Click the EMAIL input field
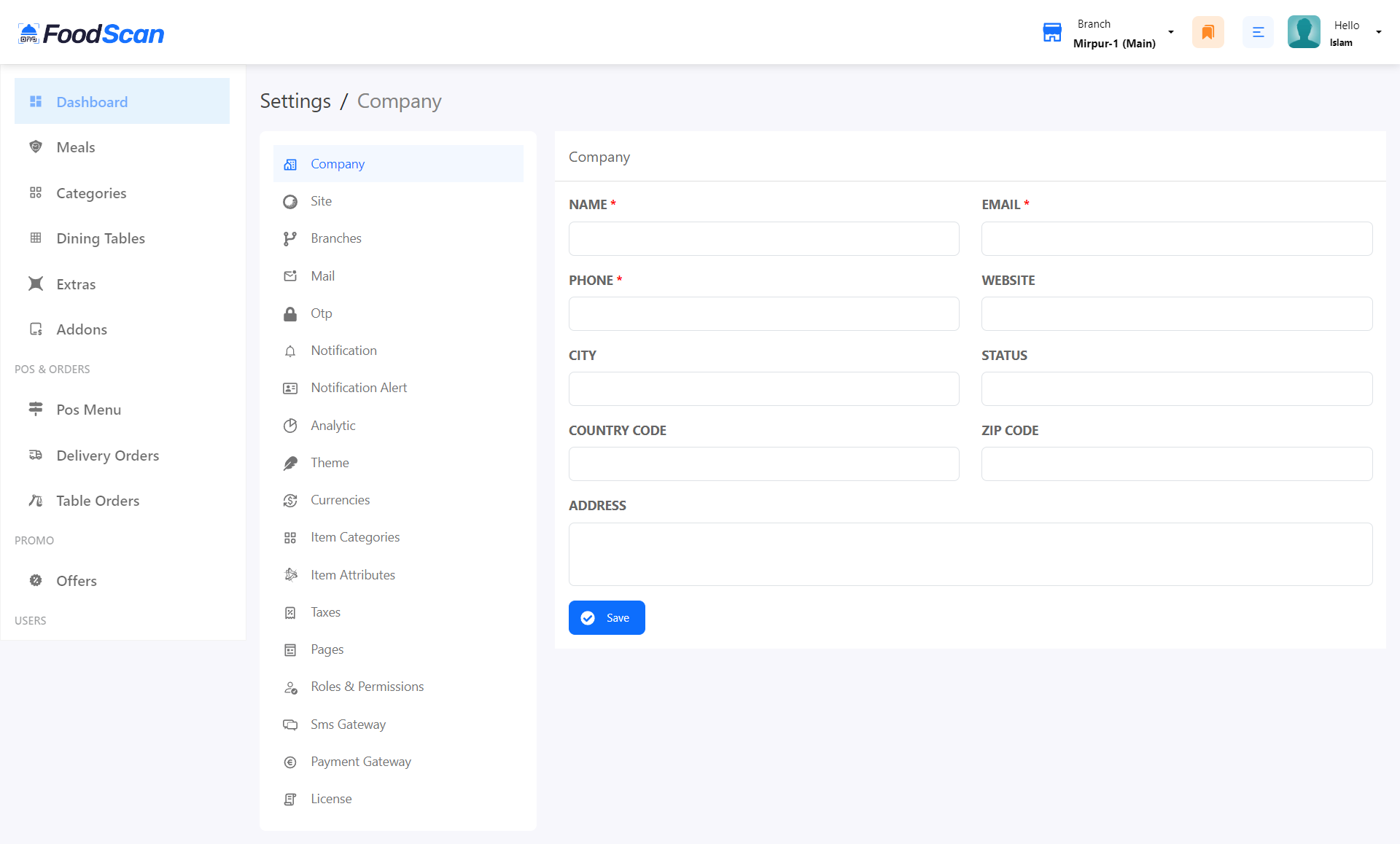This screenshot has height=844, width=1400. click(1177, 237)
